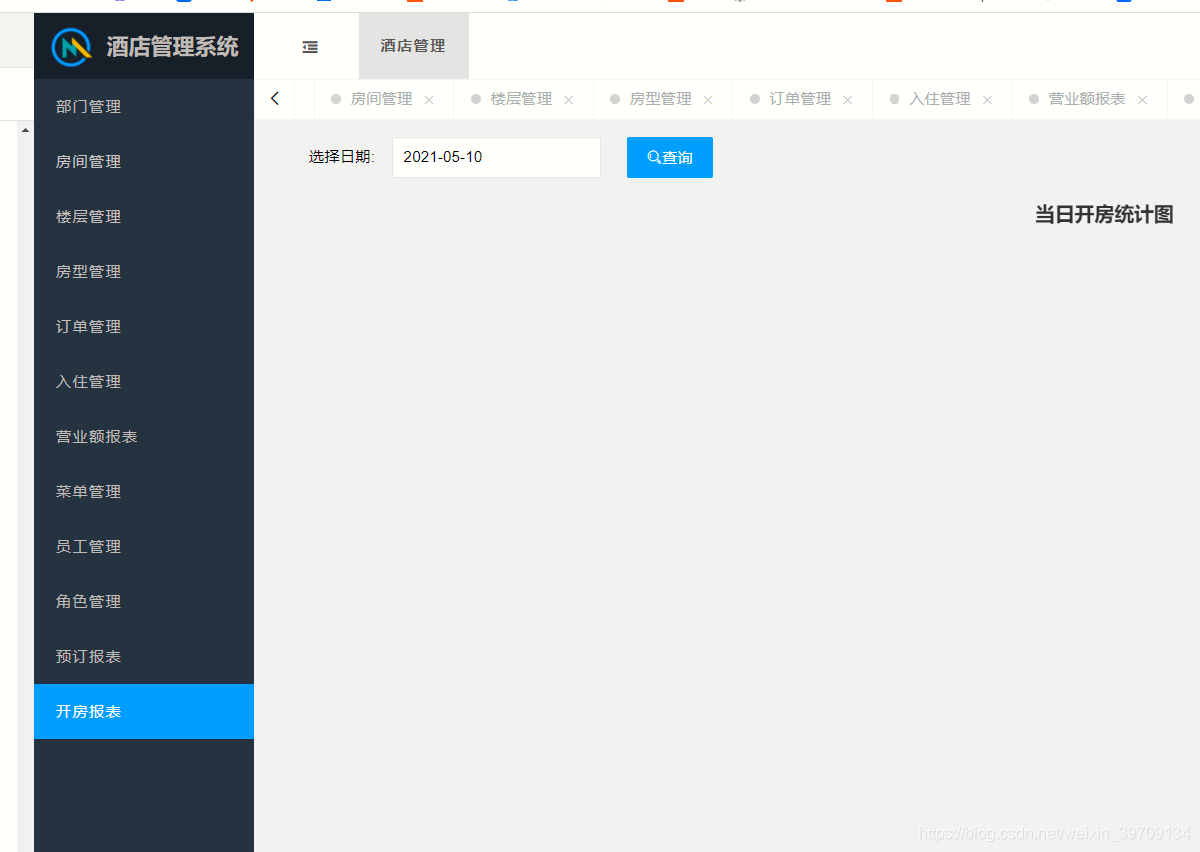
Task: Click the 查询 search button
Action: tap(670, 157)
